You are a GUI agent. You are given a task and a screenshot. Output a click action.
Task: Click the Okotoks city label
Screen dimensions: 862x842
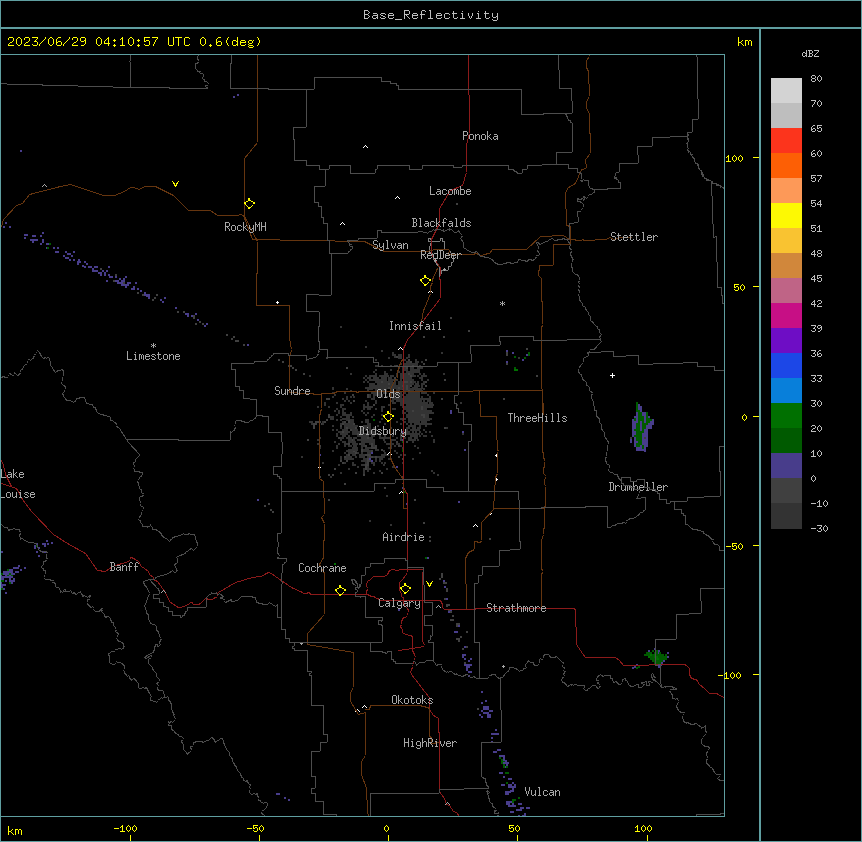pos(412,700)
